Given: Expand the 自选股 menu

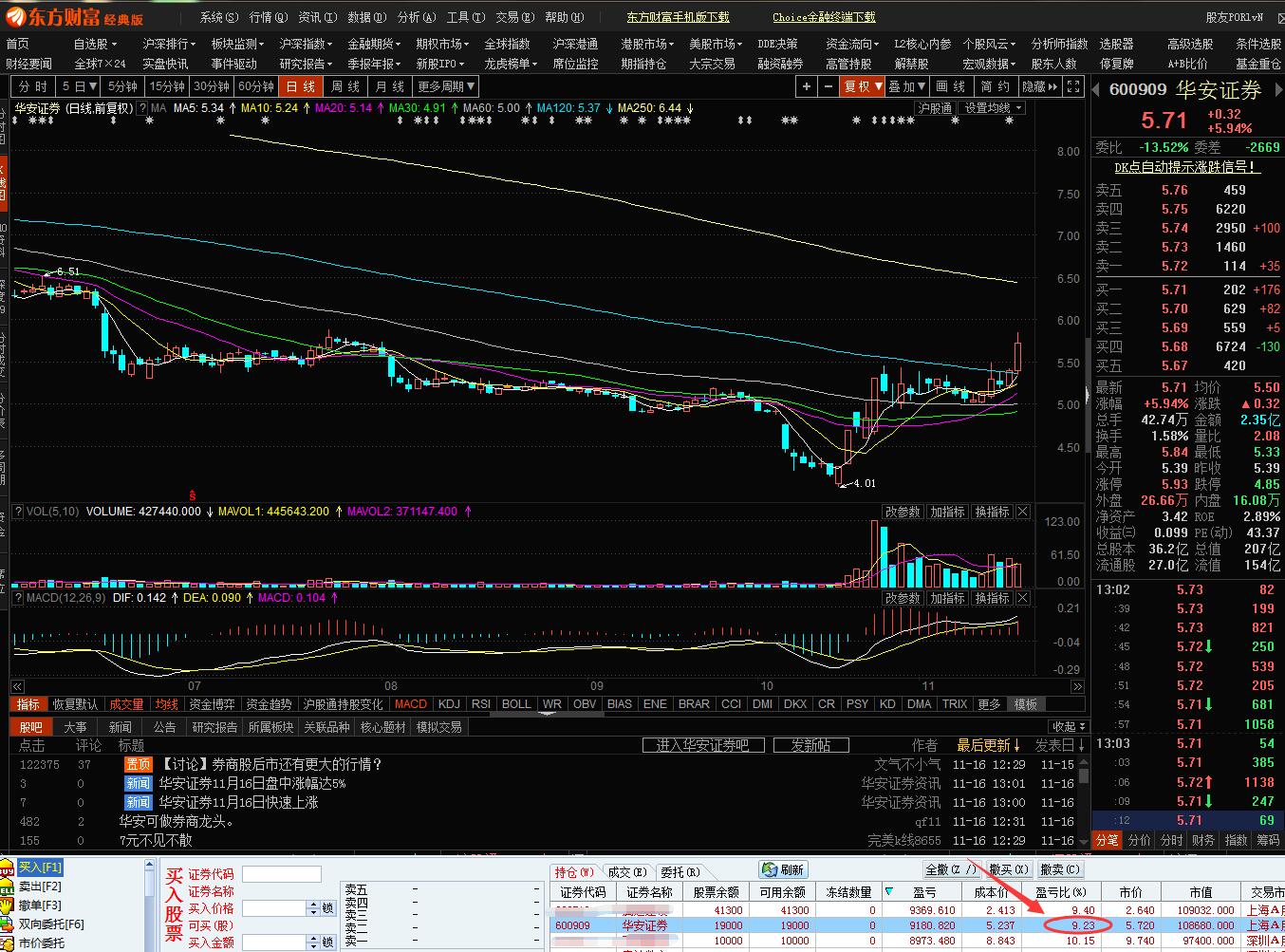Looking at the screenshot, I should tap(95, 44).
